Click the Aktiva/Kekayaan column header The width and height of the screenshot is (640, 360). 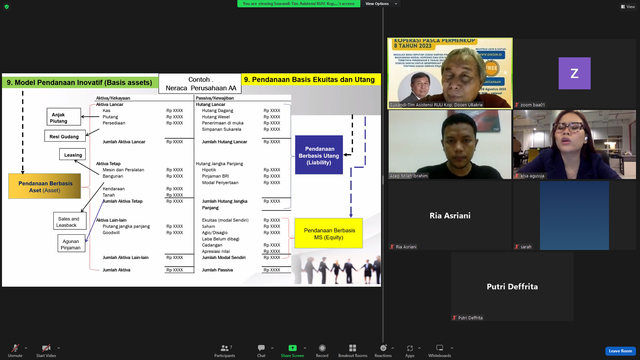pyautogui.click(x=113, y=98)
